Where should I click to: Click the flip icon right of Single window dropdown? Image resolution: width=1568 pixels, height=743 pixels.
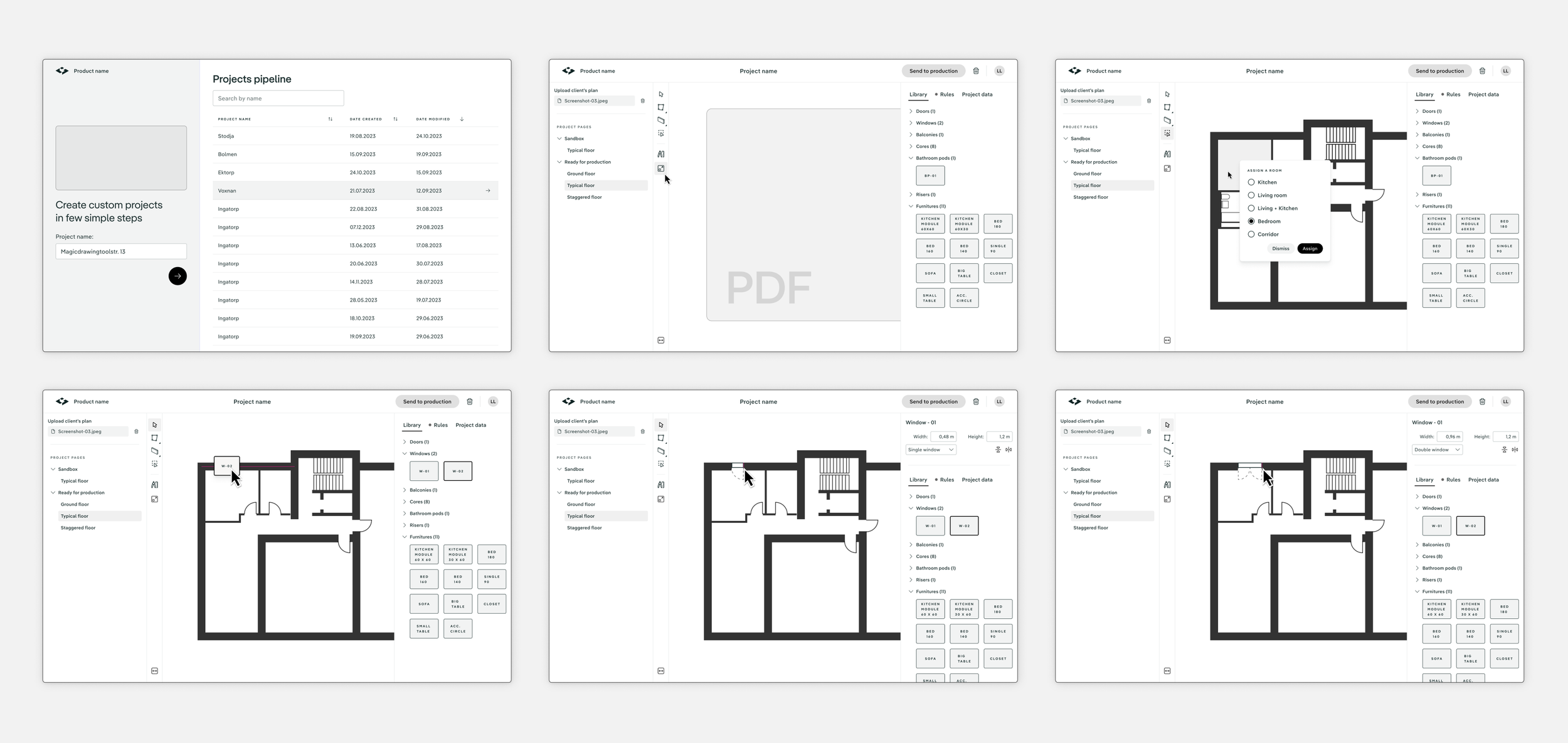[x=1009, y=450]
